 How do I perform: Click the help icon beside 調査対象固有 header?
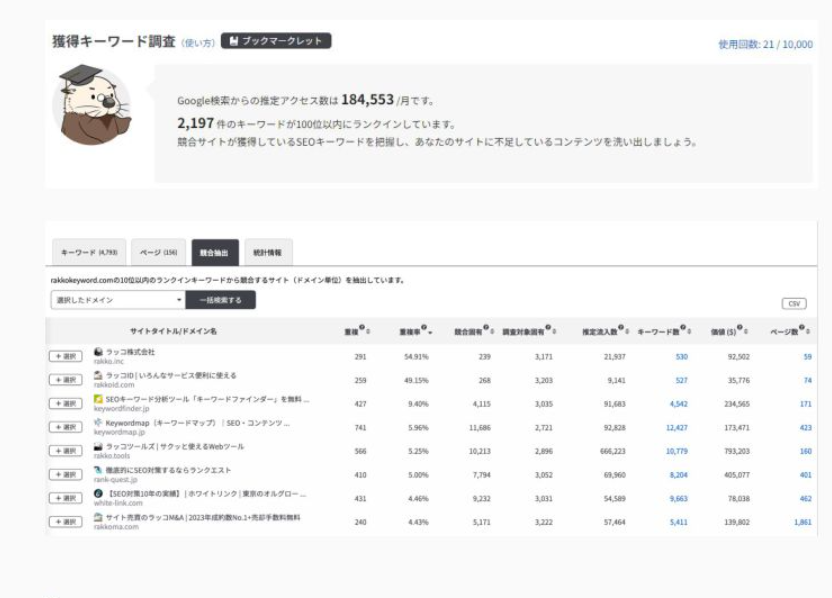click(548, 327)
